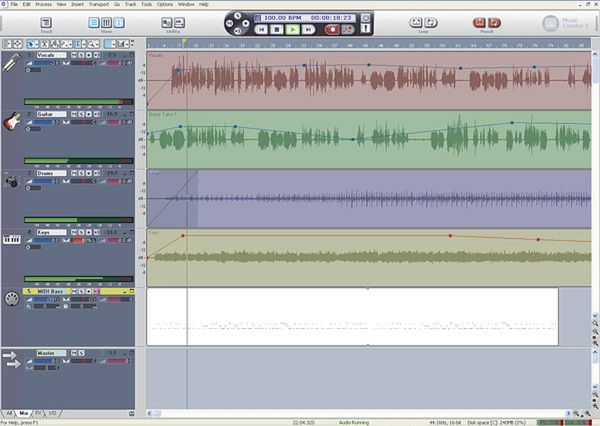This screenshot has height=426, width=600.
Task: Click the leftmost track-pane toolbar icon
Action: pos(7,44)
